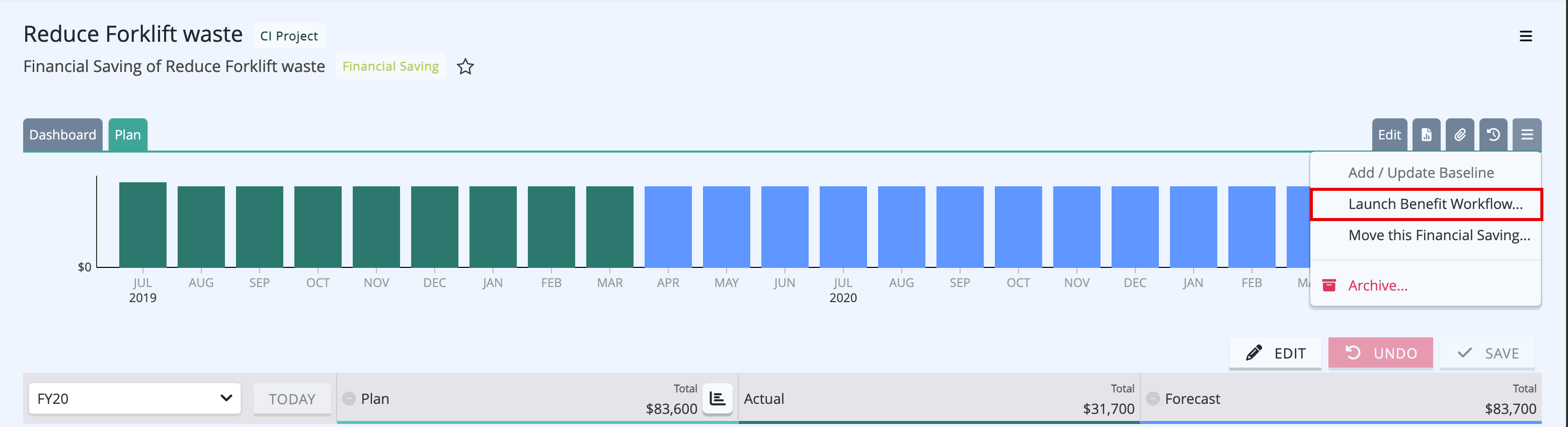The height and width of the screenshot is (427, 1568).
Task: Select Launch Benefit Workflow... option
Action: pos(1426,204)
